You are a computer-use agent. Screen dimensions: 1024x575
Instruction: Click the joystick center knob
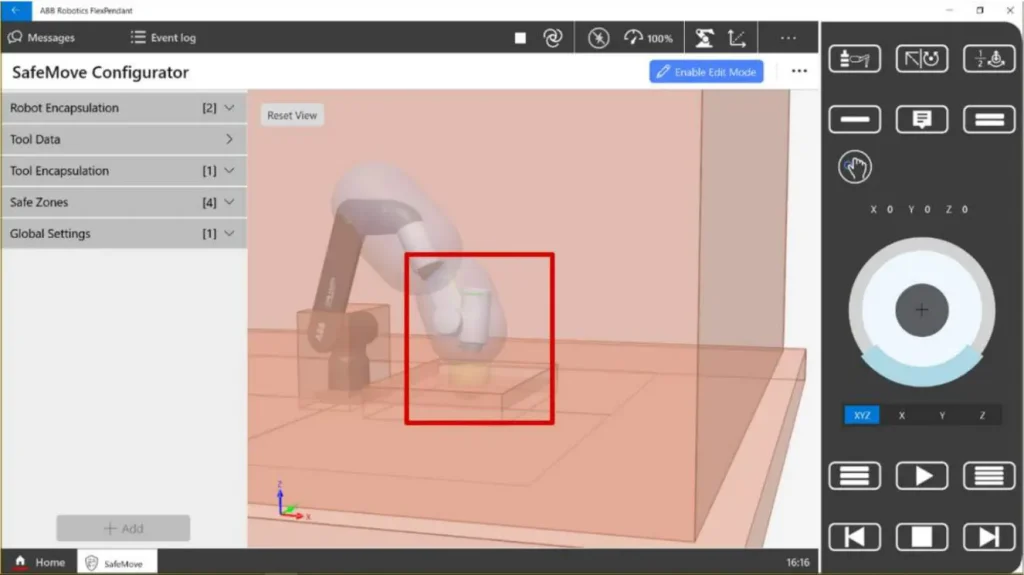(x=921, y=310)
